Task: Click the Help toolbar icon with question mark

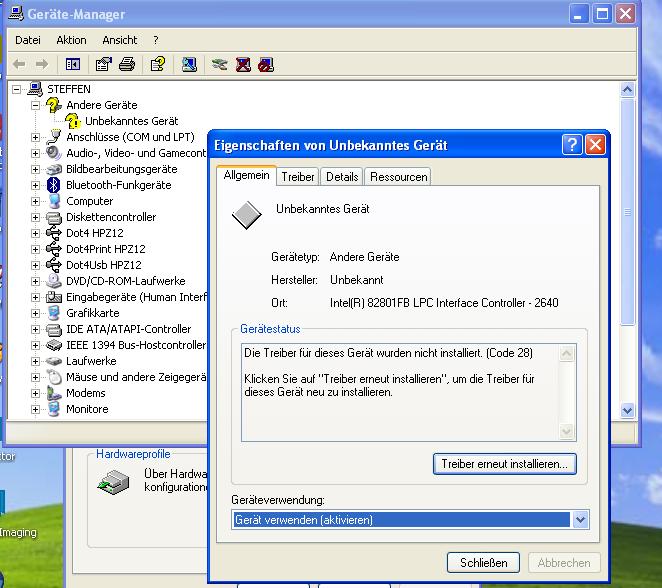Action: (158, 65)
